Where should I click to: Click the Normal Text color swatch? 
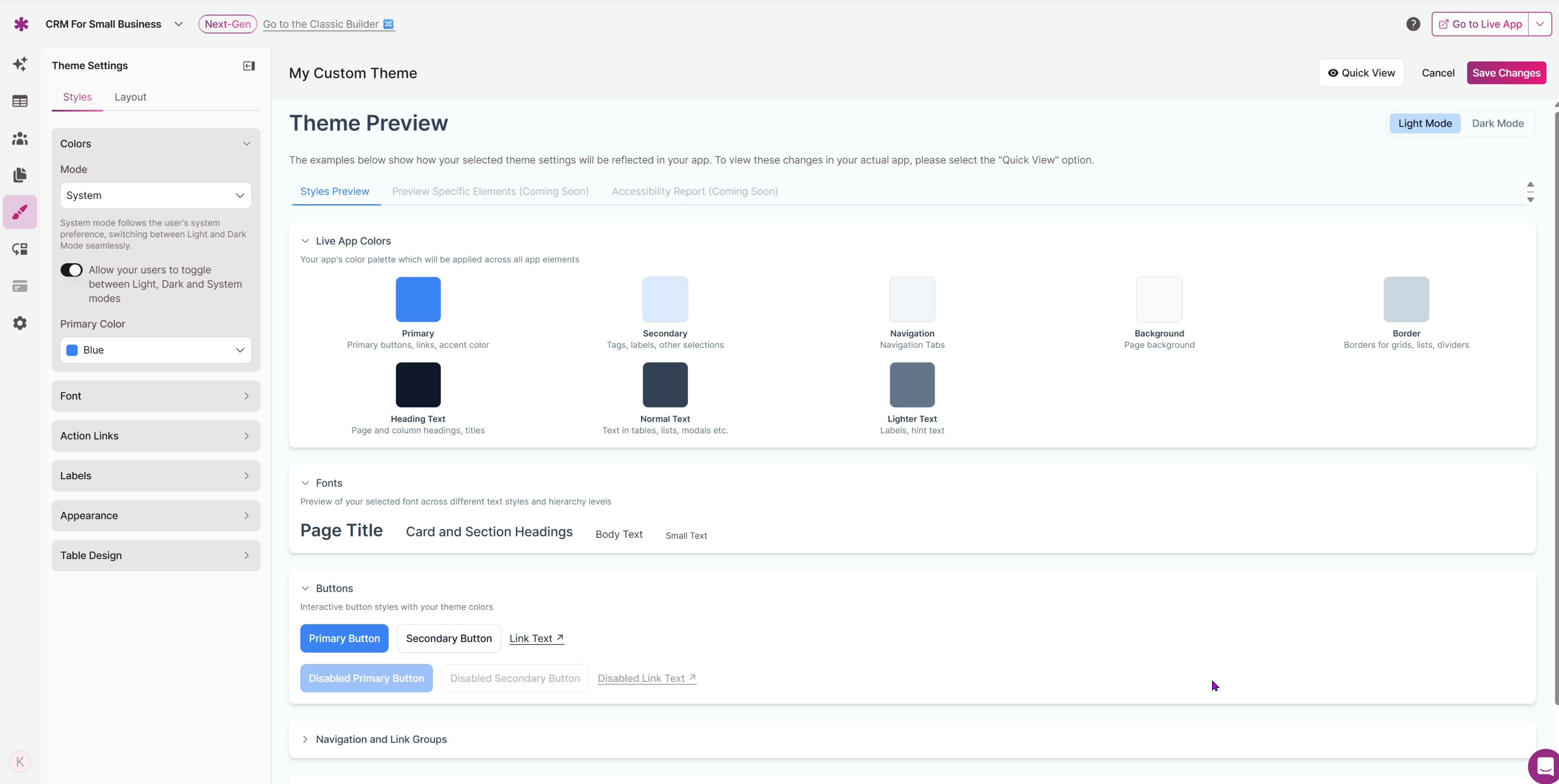[x=665, y=385]
